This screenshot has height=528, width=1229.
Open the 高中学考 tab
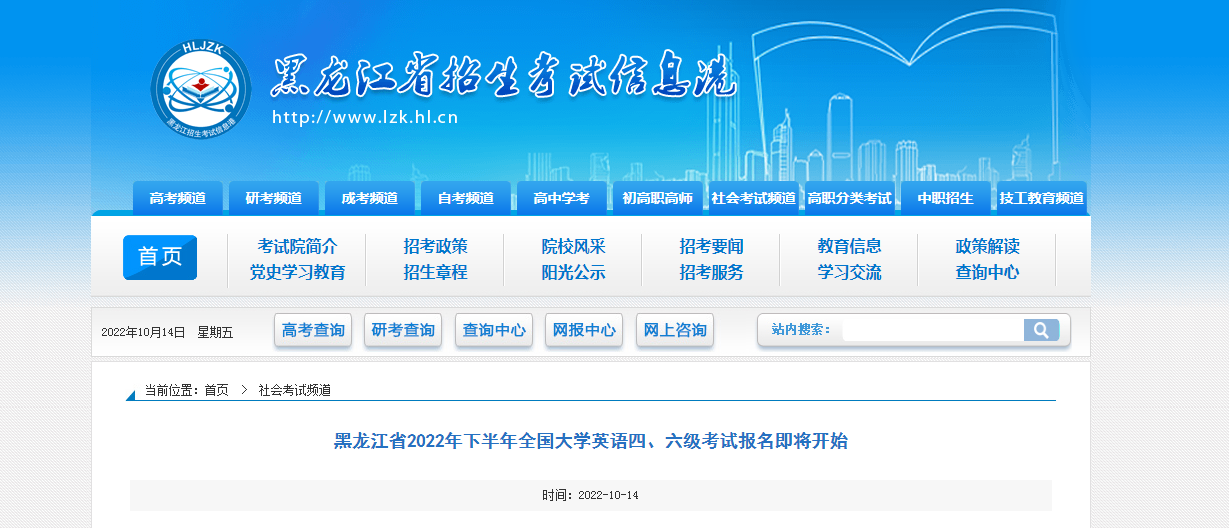tap(561, 198)
